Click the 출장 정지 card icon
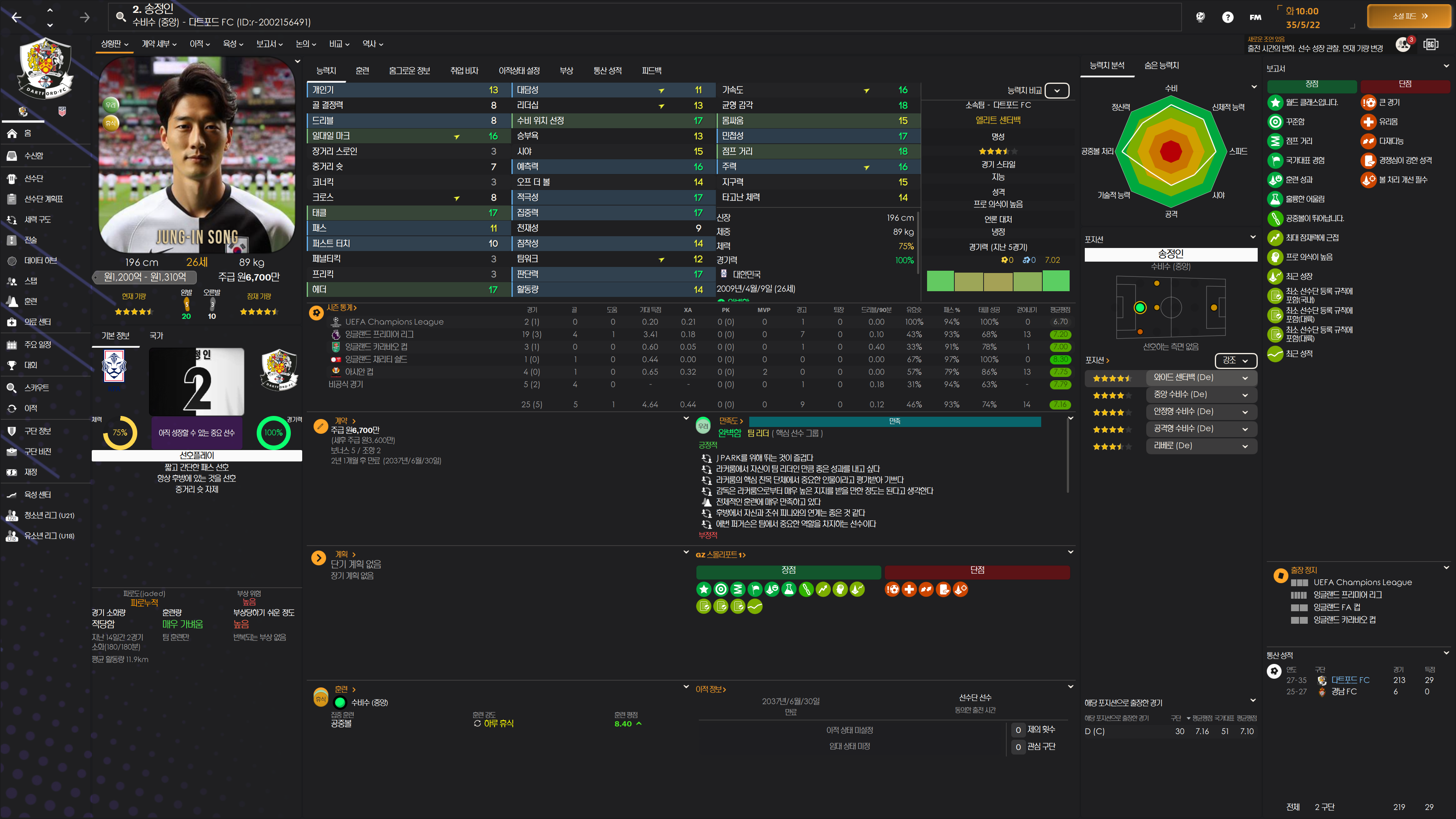Viewport: 1456px width, 819px height. 1280,576
